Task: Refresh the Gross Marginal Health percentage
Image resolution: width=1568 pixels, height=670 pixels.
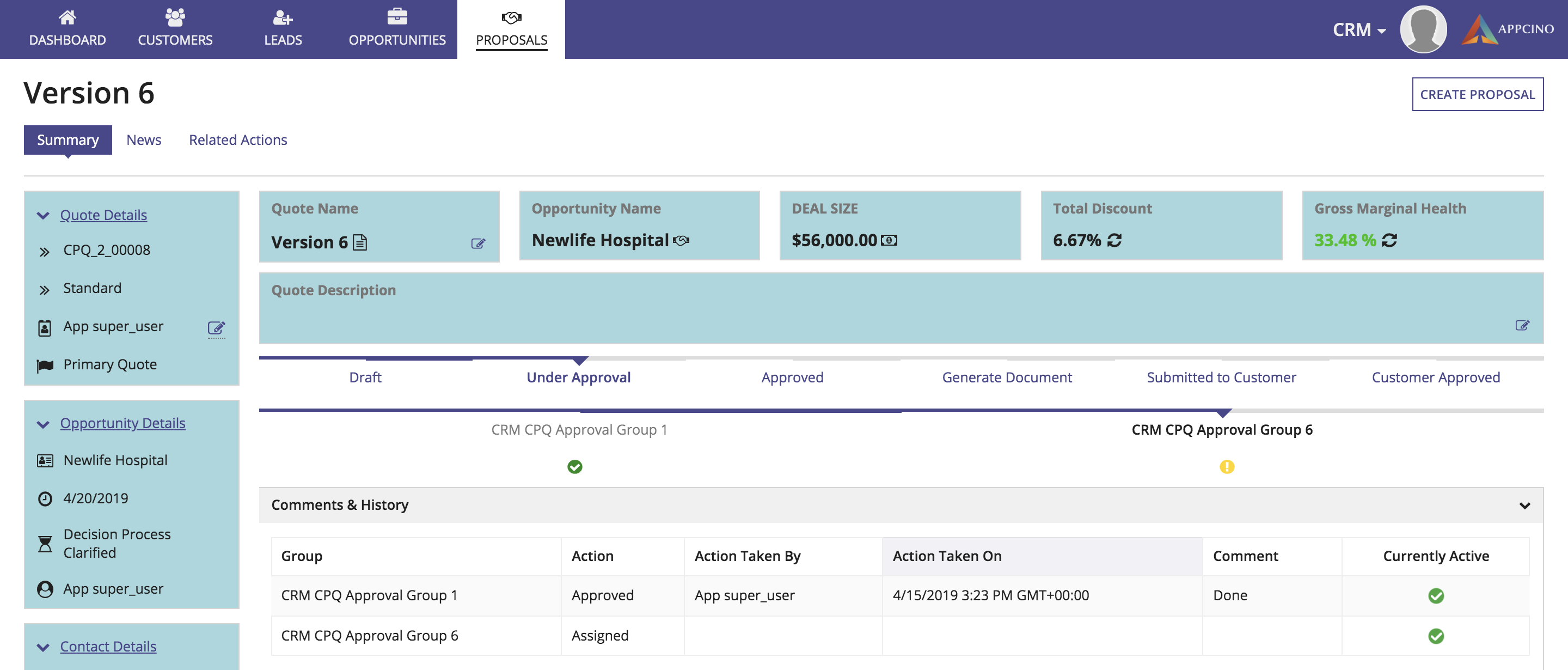Action: 1389,241
